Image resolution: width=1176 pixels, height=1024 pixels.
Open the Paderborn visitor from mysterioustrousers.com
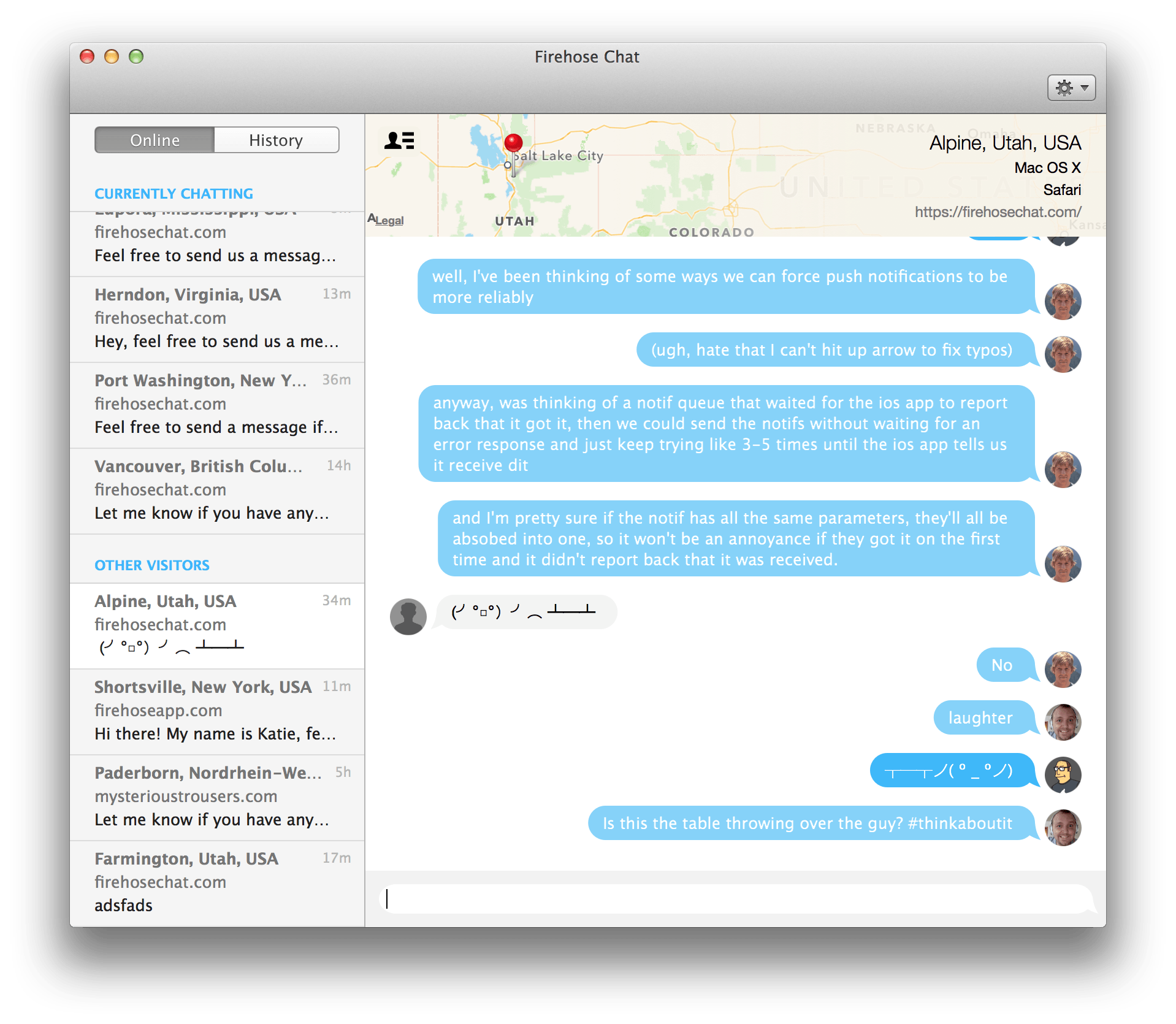click(217, 797)
